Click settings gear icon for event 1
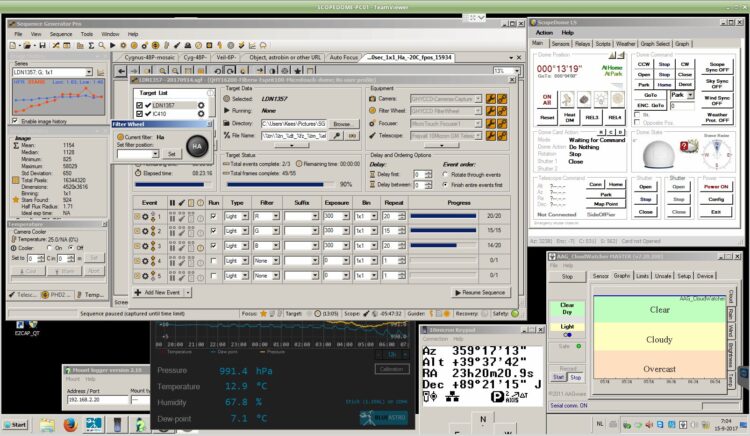Screen dimensions: 750x436 point(145,217)
